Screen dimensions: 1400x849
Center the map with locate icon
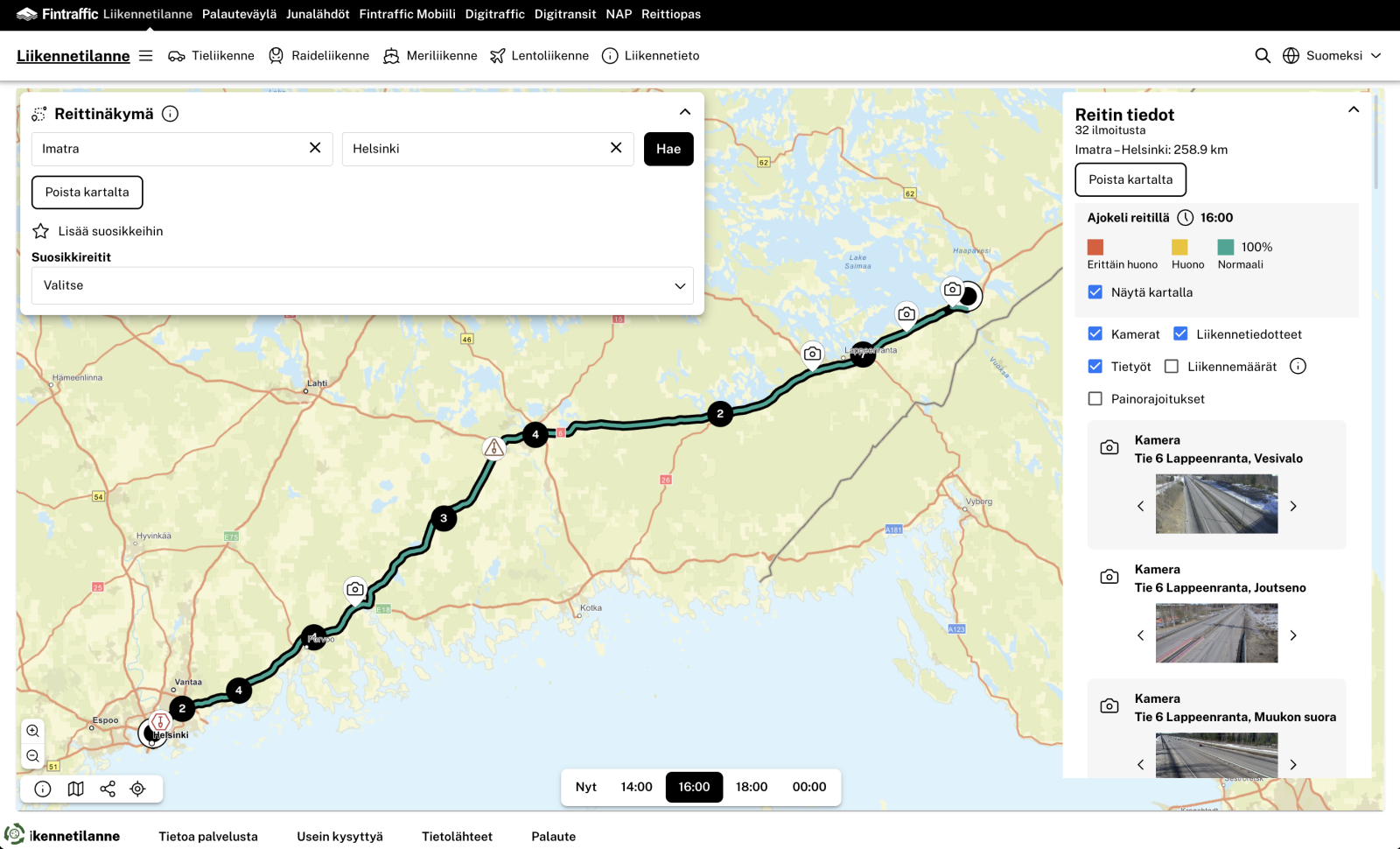(x=137, y=789)
